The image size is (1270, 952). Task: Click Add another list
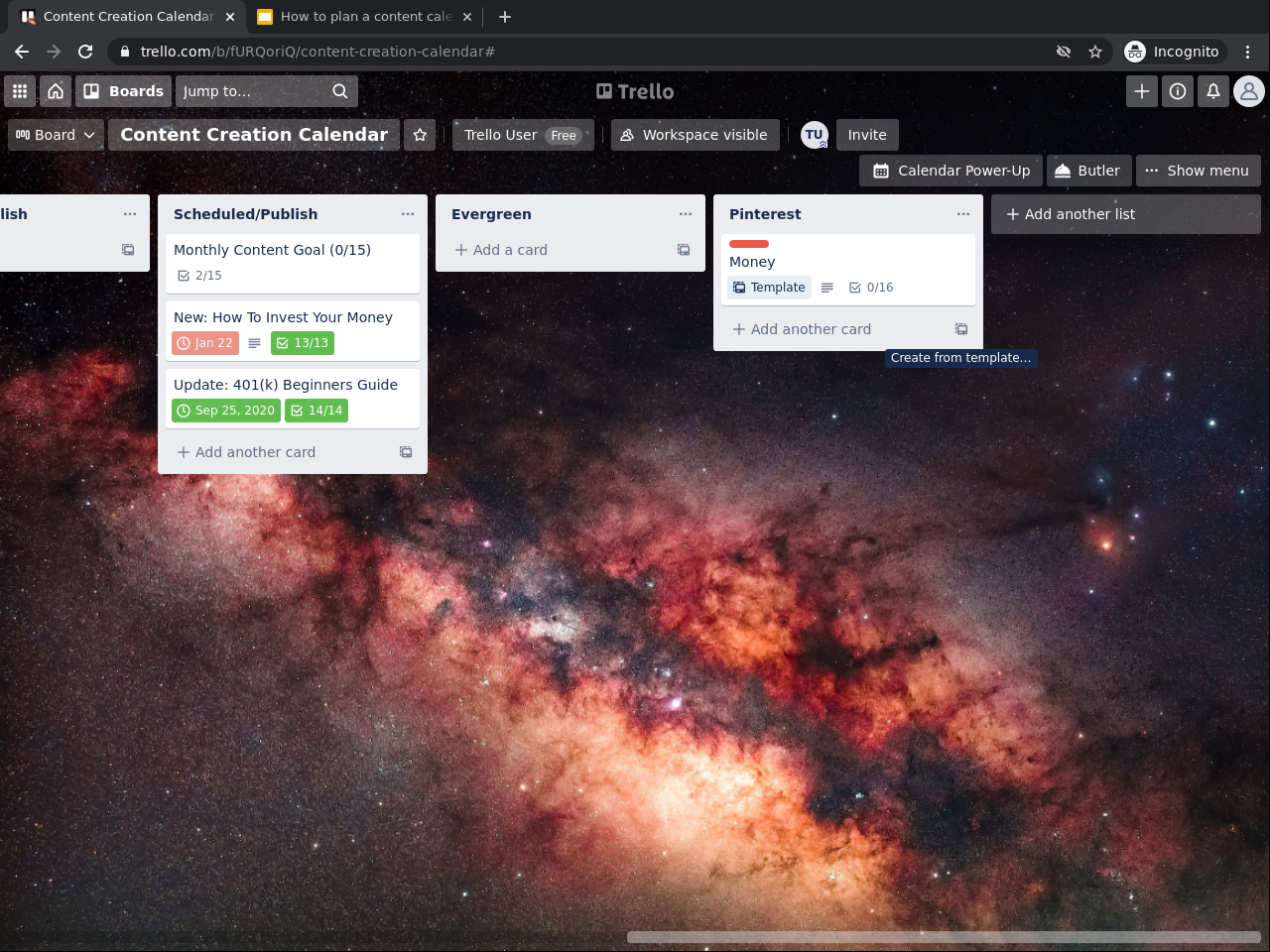1125,214
